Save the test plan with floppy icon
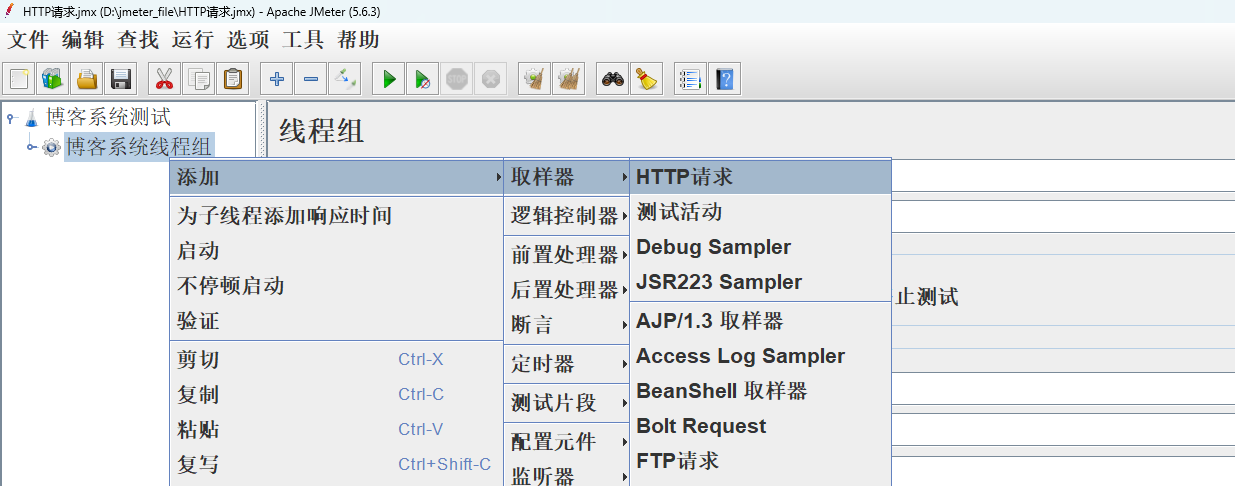The height and width of the screenshot is (486, 1235). [x=122, y=78]
